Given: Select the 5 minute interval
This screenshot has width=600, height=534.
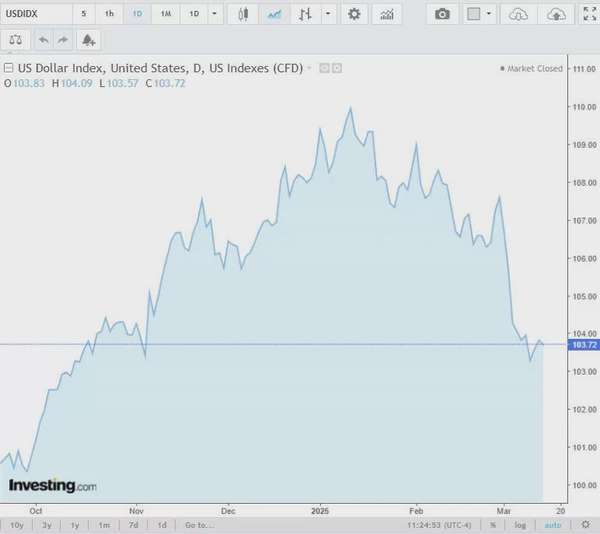Looking at the screenshot, I should tap(83, 14).
